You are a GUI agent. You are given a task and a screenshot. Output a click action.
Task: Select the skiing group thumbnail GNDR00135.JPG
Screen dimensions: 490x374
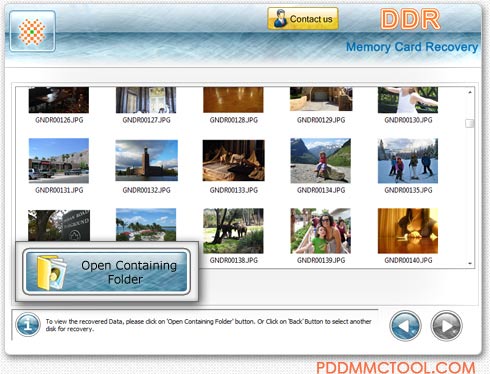pos(408,161)
